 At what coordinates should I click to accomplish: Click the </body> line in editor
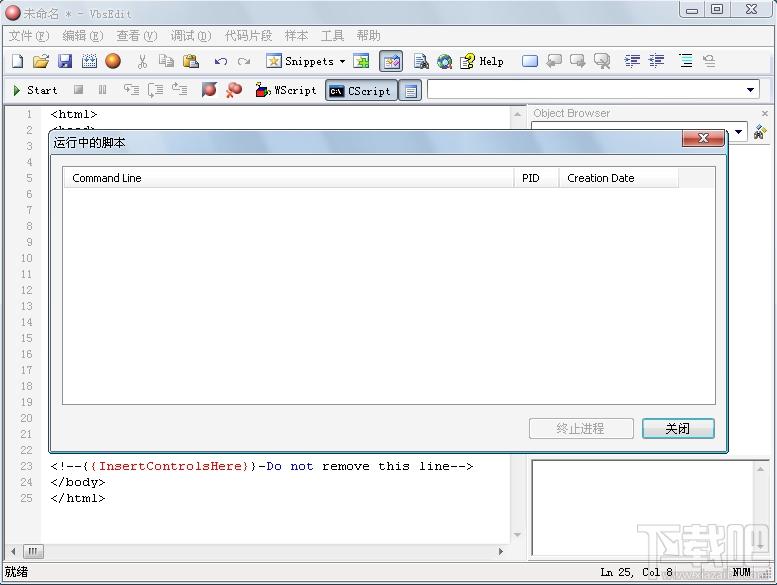pyautogui.click(x=78, y=482)
